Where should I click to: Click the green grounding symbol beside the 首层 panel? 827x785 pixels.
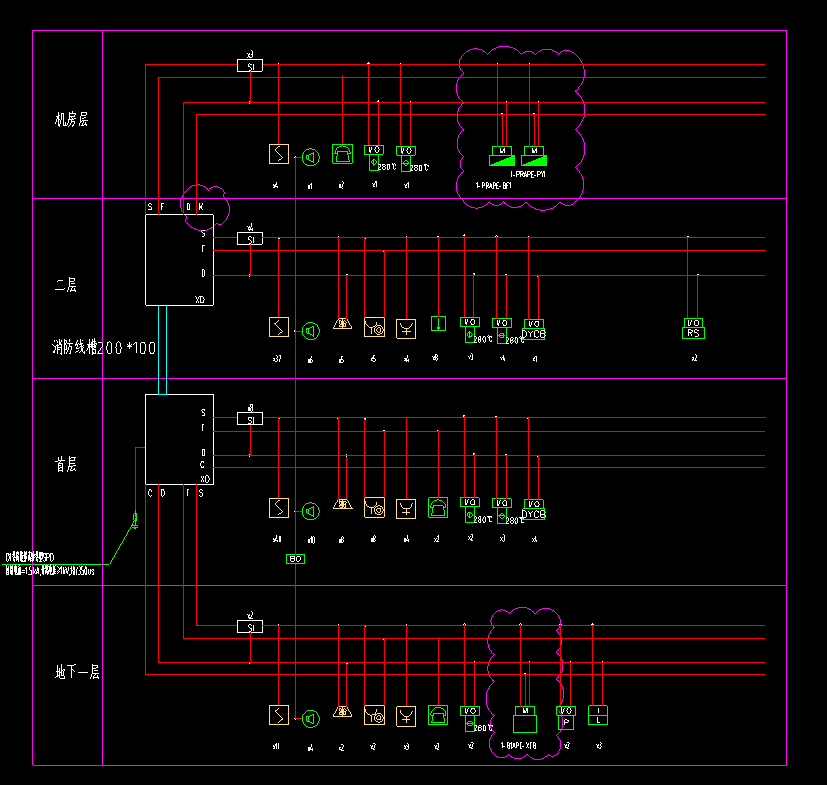pyautogui.click(x=135, y=520)
